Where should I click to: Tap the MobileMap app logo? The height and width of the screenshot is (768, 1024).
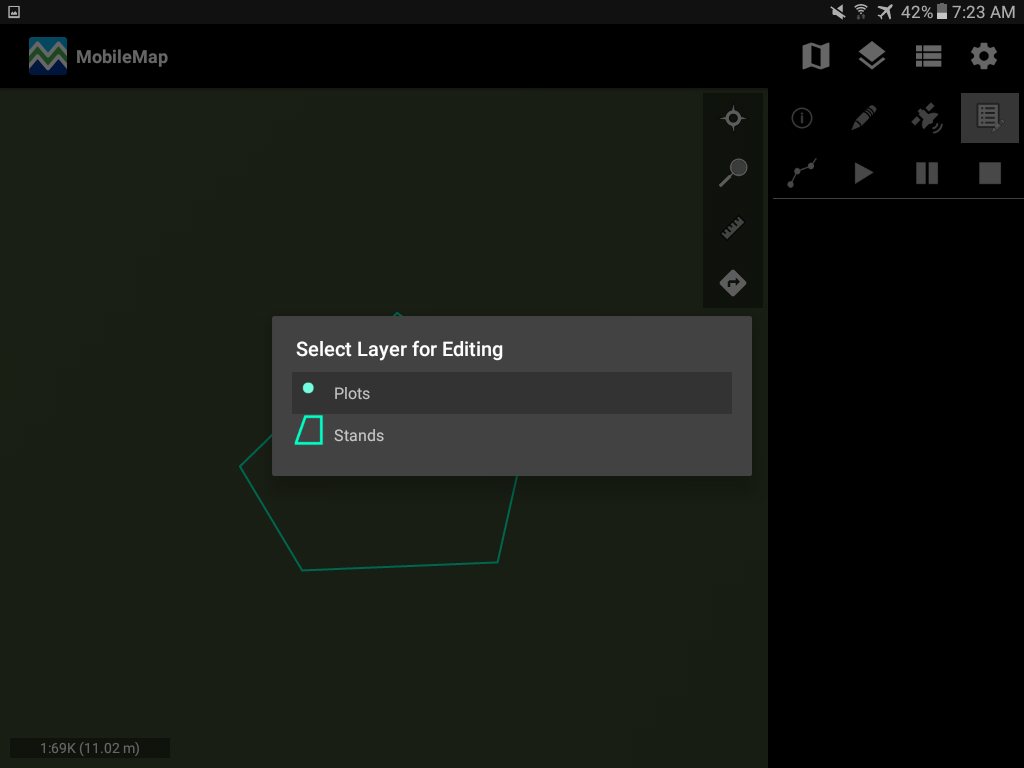pos(48,57)
